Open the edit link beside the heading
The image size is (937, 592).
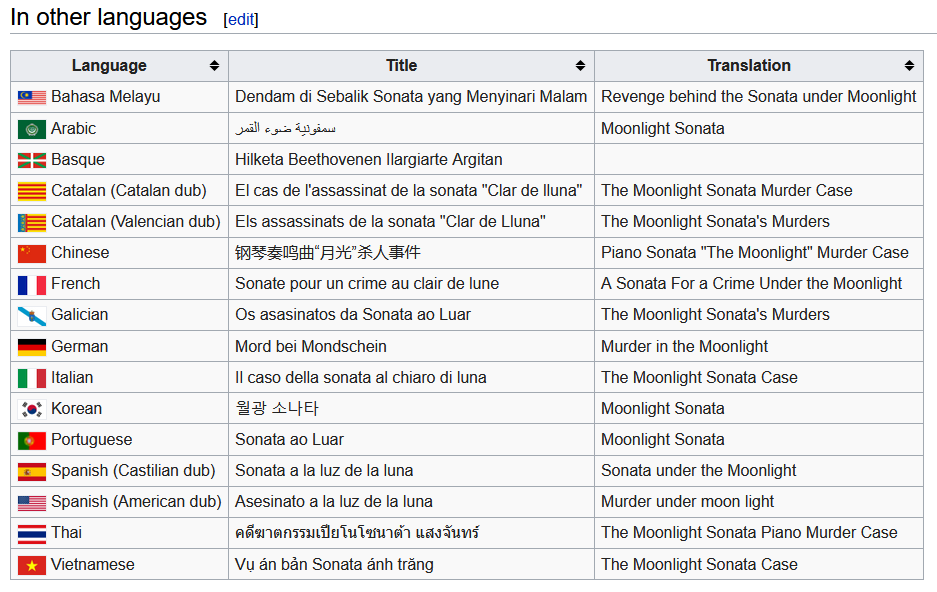pyautogui.click(x=240, y=18)
